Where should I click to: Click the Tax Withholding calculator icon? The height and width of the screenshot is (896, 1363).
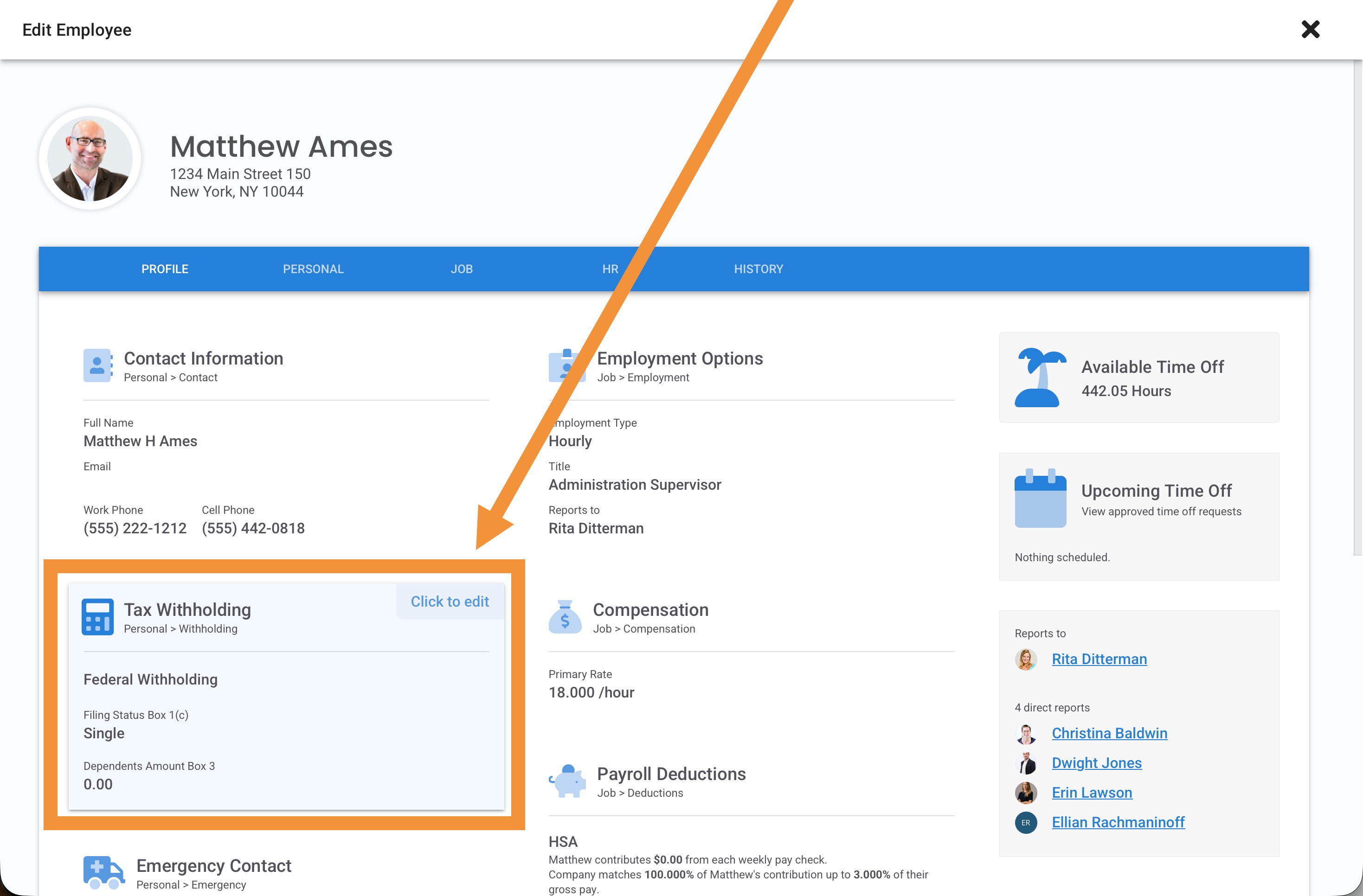point(97,617)
